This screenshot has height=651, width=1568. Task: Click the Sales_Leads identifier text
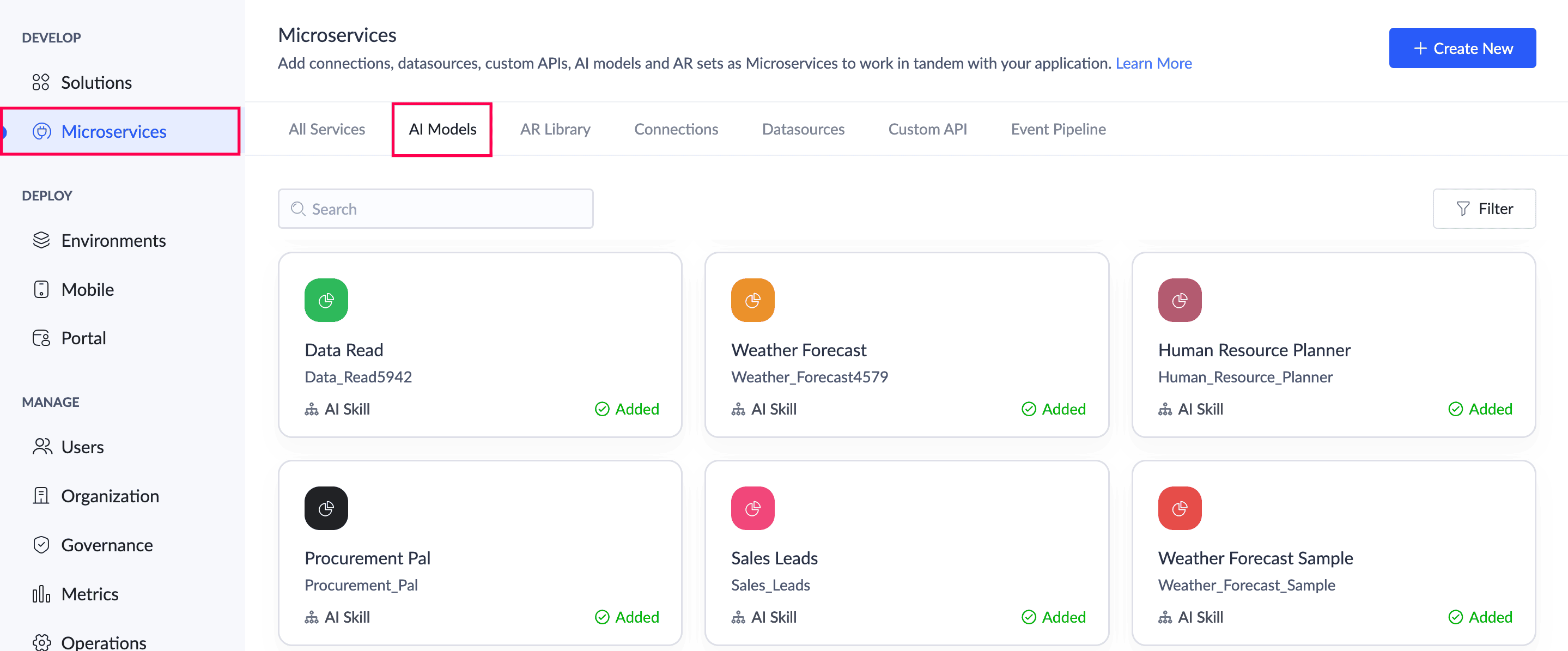(x=770, y=585)
